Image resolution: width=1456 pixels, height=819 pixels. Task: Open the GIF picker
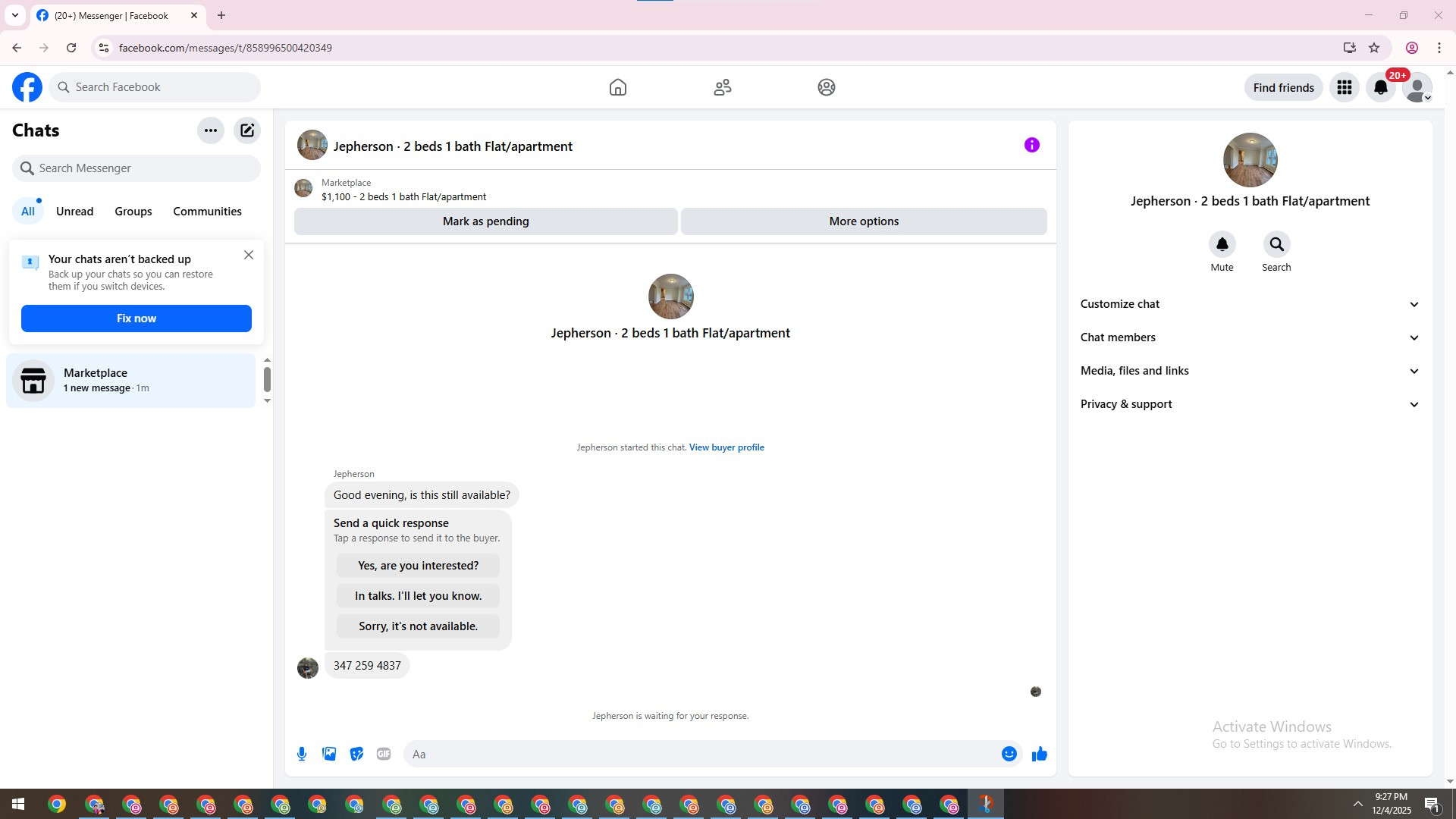(384, 754)
